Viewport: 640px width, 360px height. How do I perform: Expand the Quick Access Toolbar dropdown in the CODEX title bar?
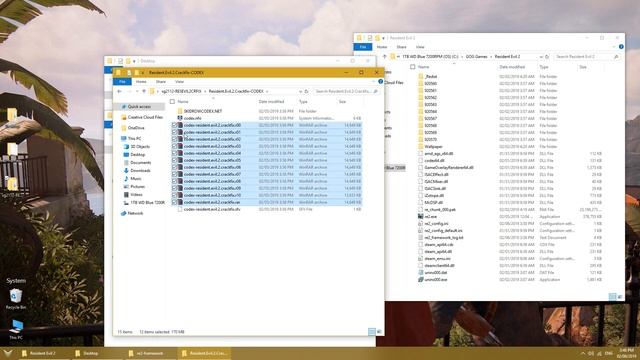[142, 73]
